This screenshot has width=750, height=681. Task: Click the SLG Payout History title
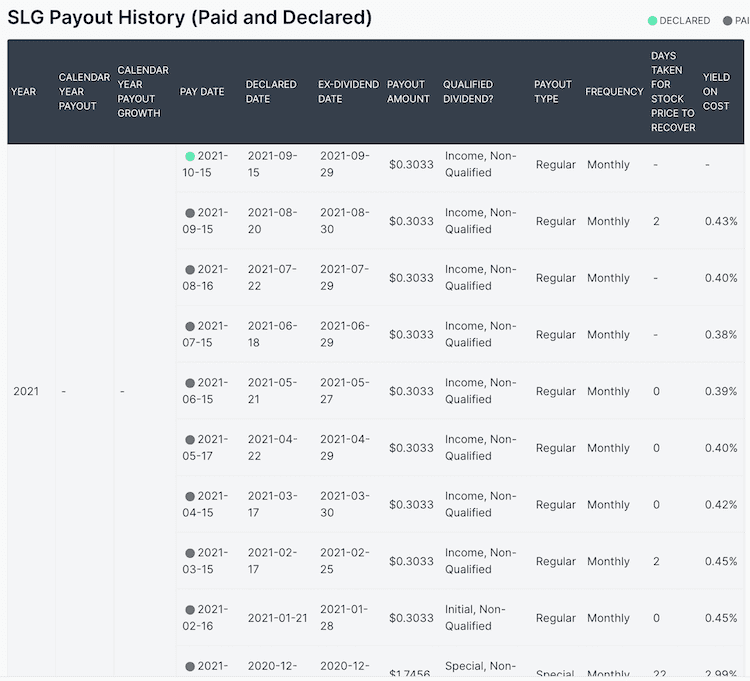tap(189, 18)
